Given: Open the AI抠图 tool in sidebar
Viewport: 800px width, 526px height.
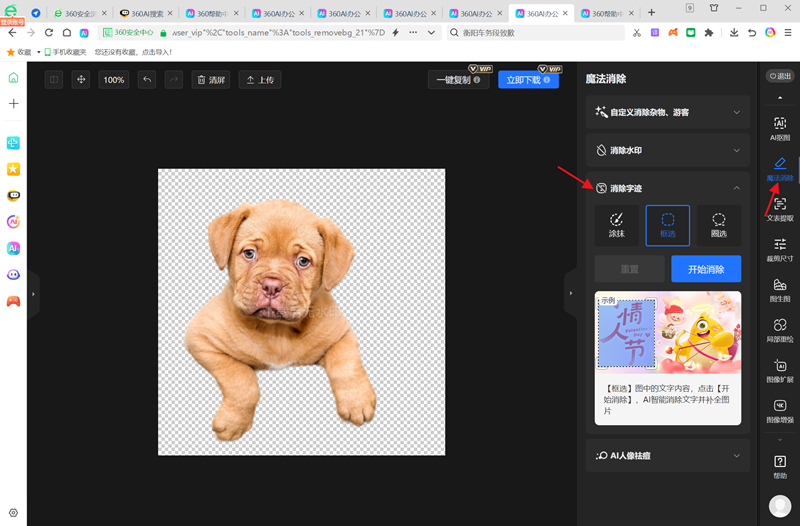Looking at the screenshot, I should (x=780, y=128).
